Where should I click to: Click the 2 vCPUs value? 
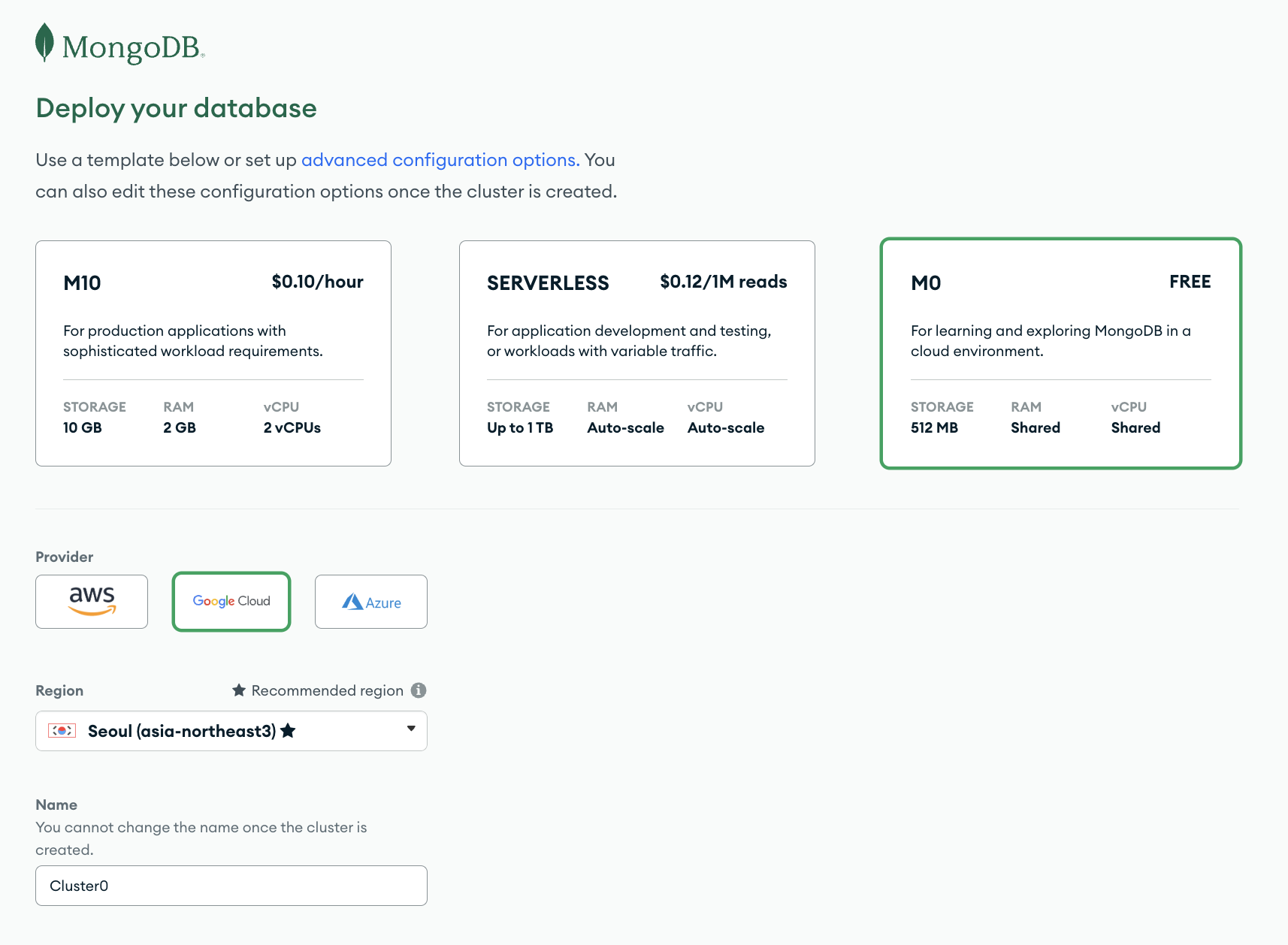[292, 427]
